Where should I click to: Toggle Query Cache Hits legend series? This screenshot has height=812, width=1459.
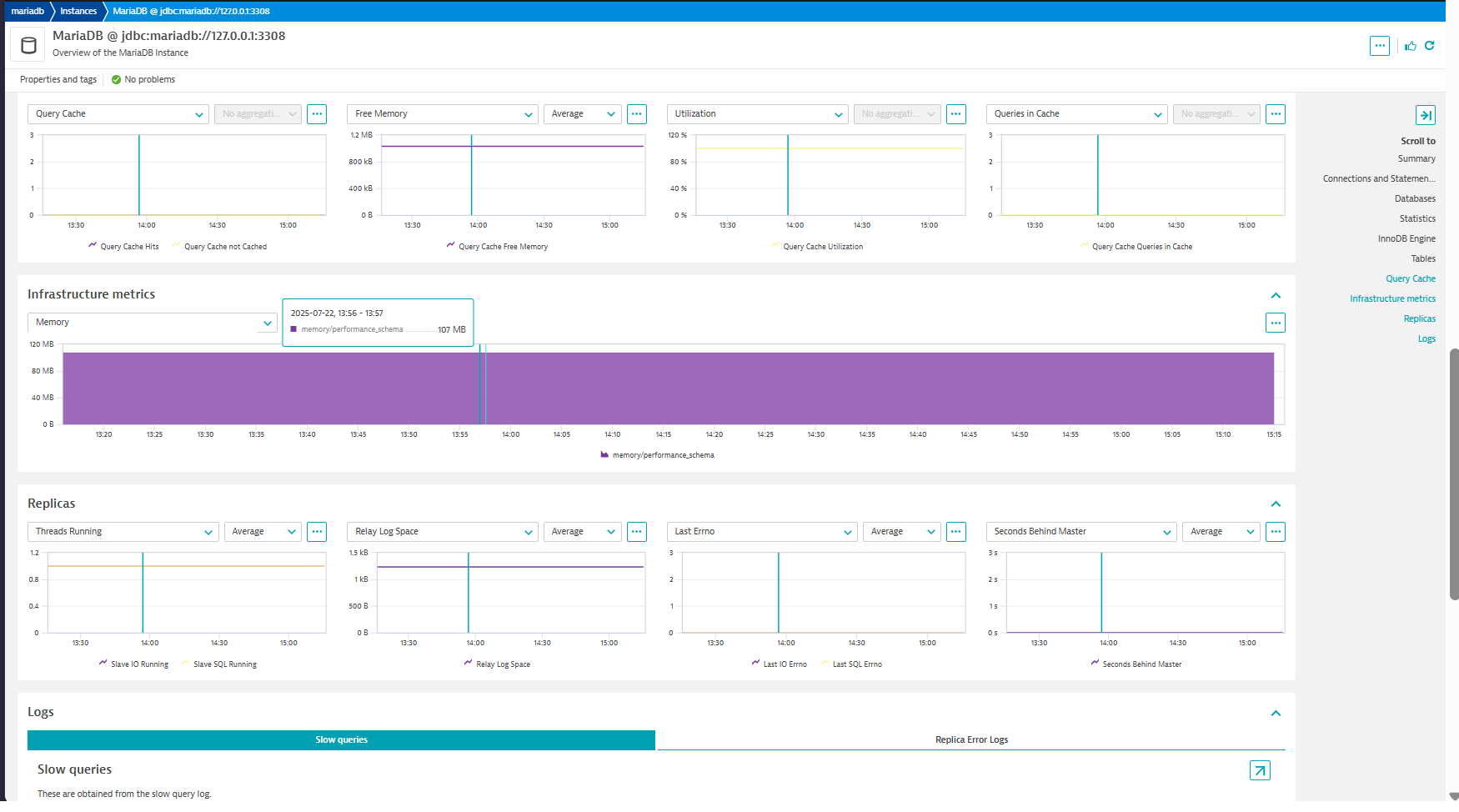123,247
